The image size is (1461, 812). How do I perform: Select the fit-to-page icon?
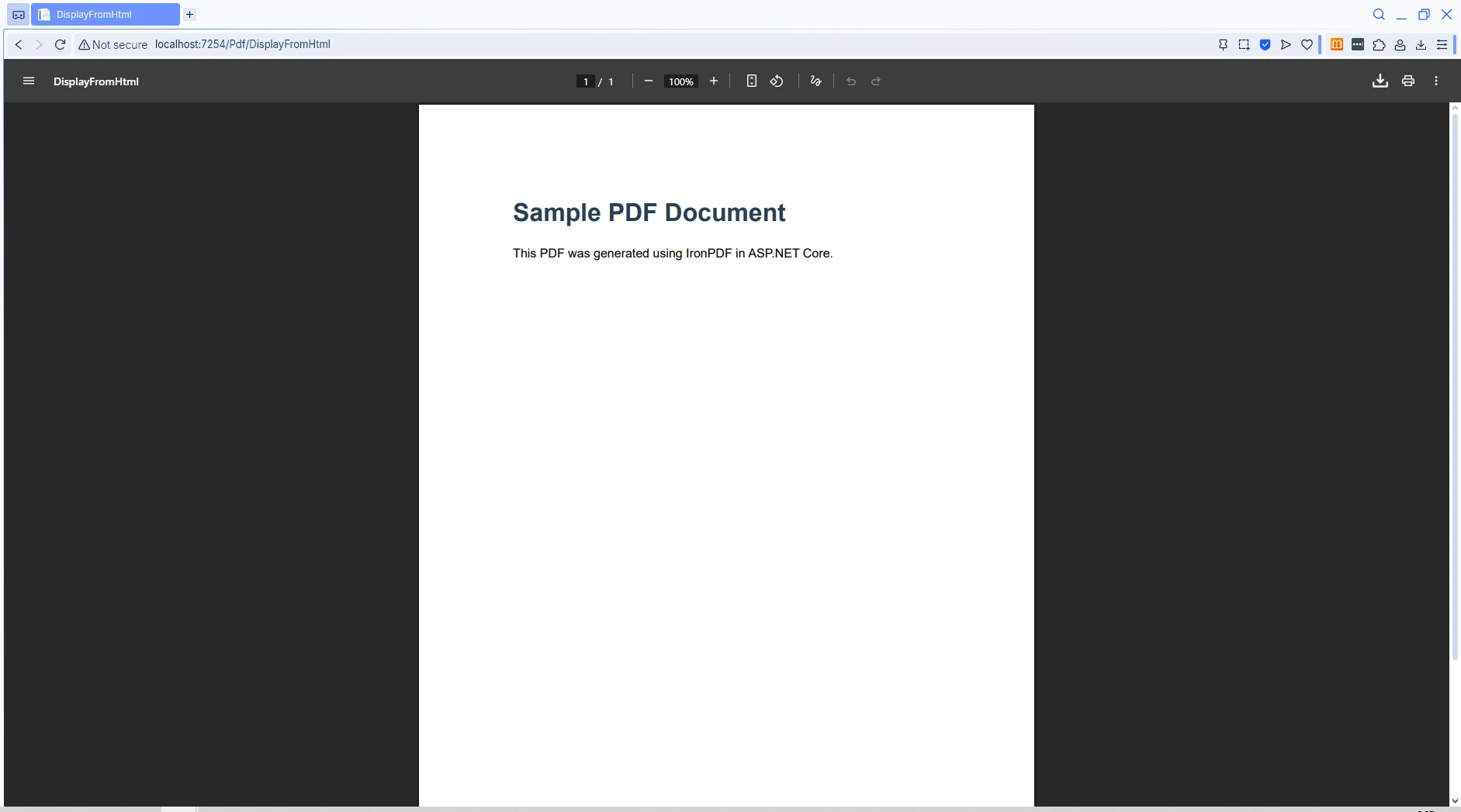pyautogui.click(x=751, y=81)
